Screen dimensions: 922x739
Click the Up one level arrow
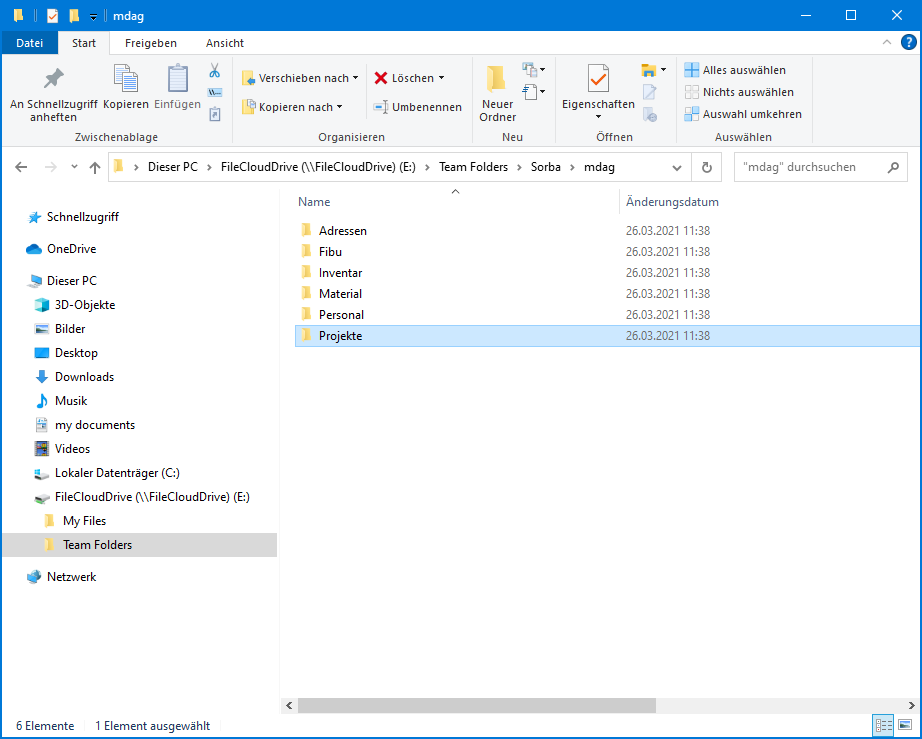(x=95, y=168)
